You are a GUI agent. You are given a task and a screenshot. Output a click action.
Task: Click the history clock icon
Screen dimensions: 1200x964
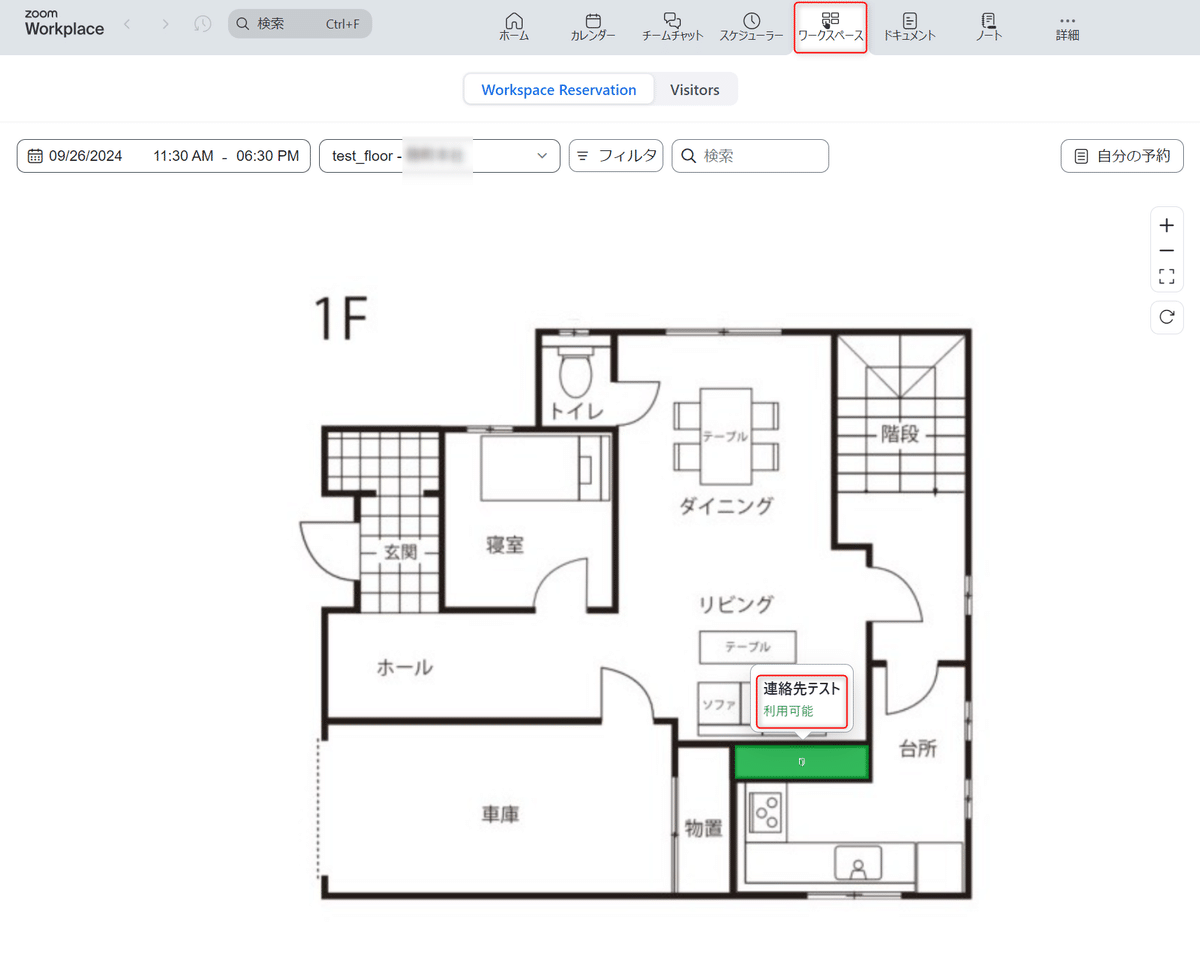coord(203,24)
